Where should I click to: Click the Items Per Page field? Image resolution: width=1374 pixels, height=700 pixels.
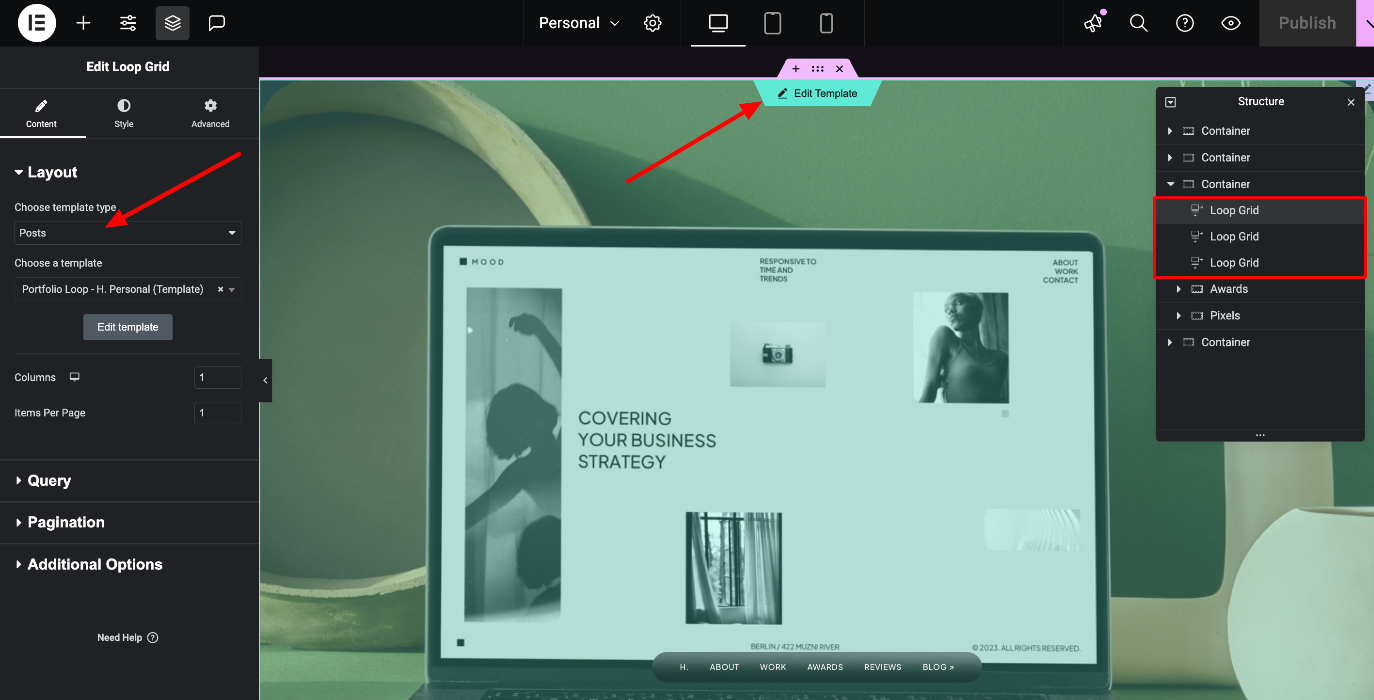click(217, 413)
